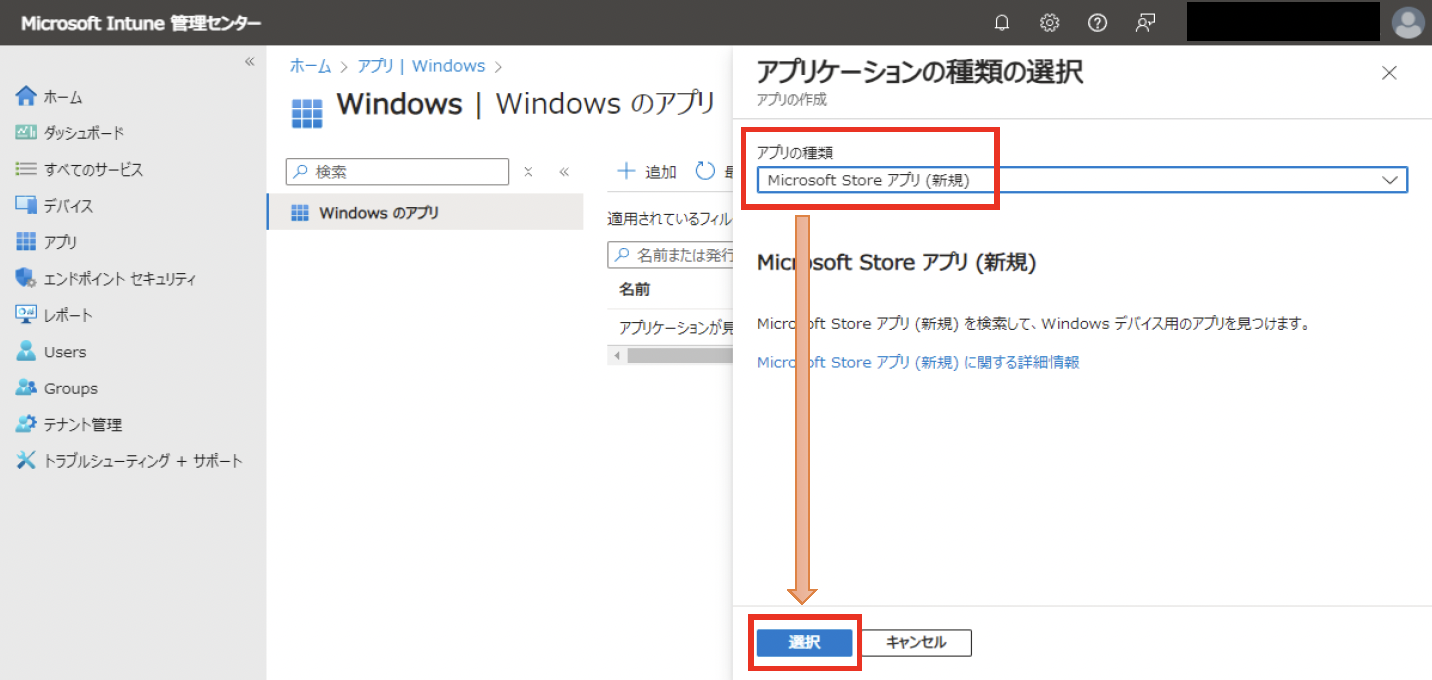This screenshot has width=1432, height=680.
Task: Click the name or publisher filter box
Action: pos(671,255)
